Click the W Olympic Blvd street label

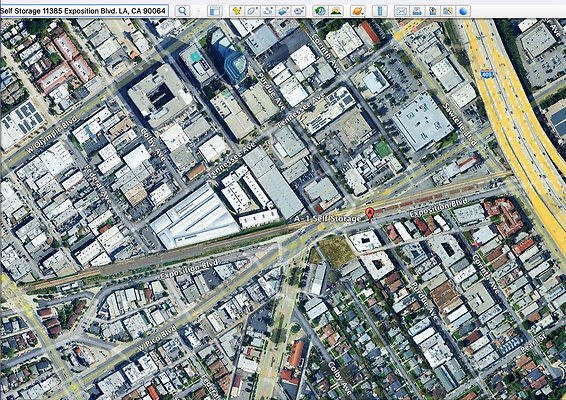click(x=52, y=135)
